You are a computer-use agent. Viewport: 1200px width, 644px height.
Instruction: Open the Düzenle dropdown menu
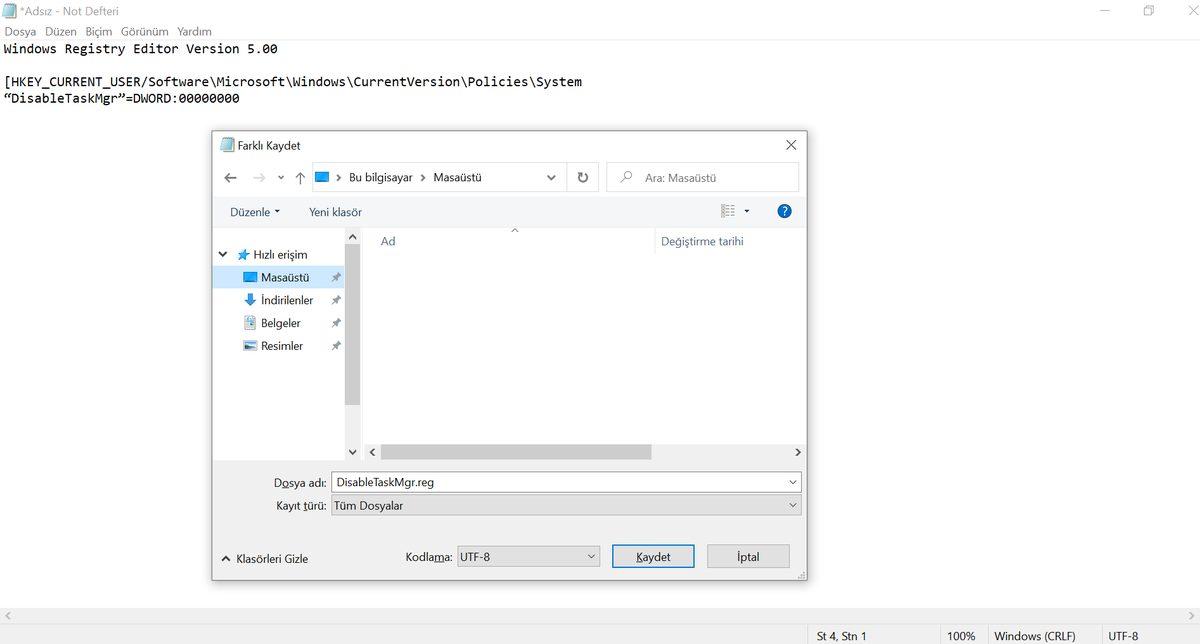pos(255,212)
